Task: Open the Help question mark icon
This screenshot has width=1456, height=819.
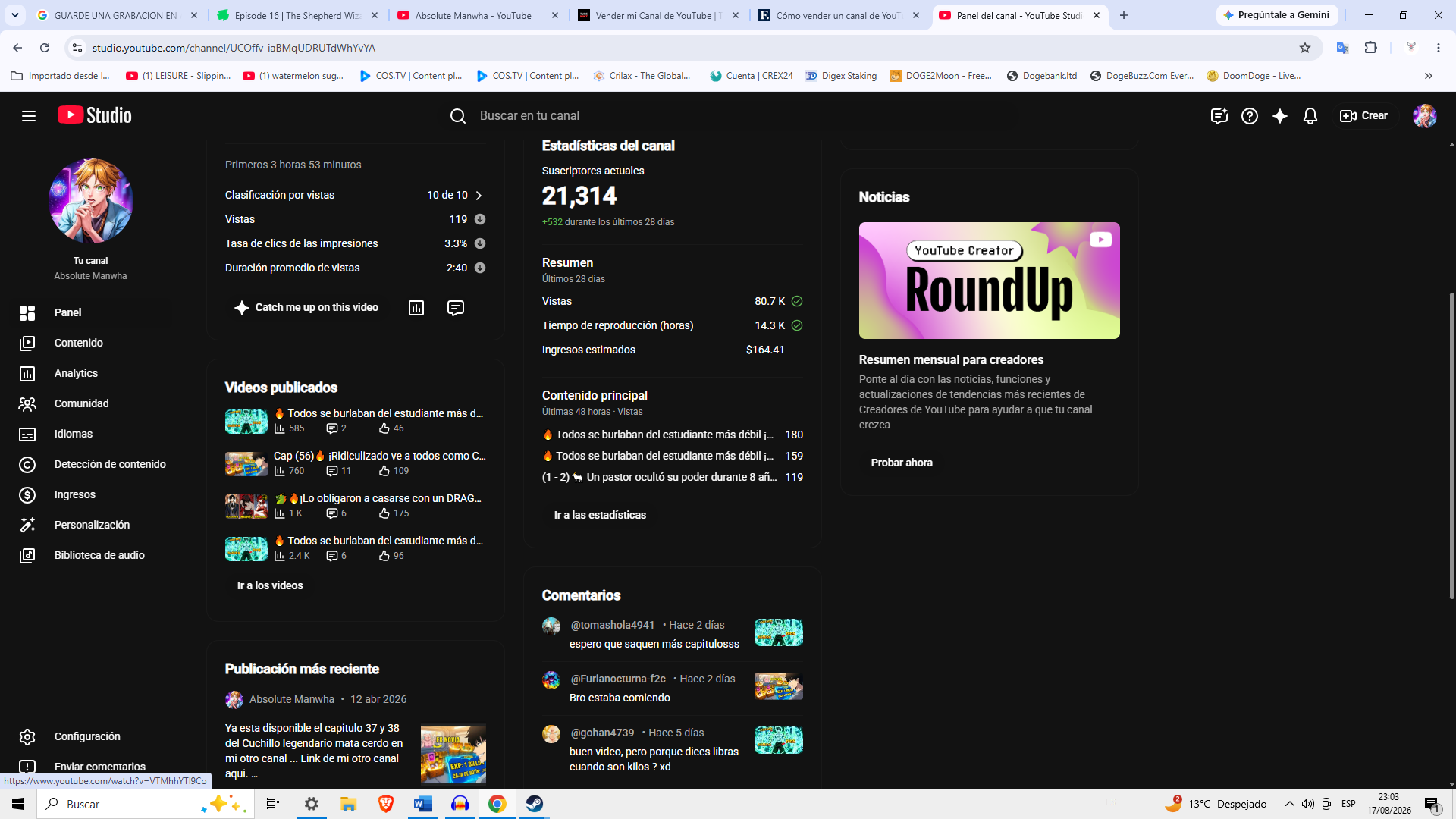Action: coord(1250,116)
